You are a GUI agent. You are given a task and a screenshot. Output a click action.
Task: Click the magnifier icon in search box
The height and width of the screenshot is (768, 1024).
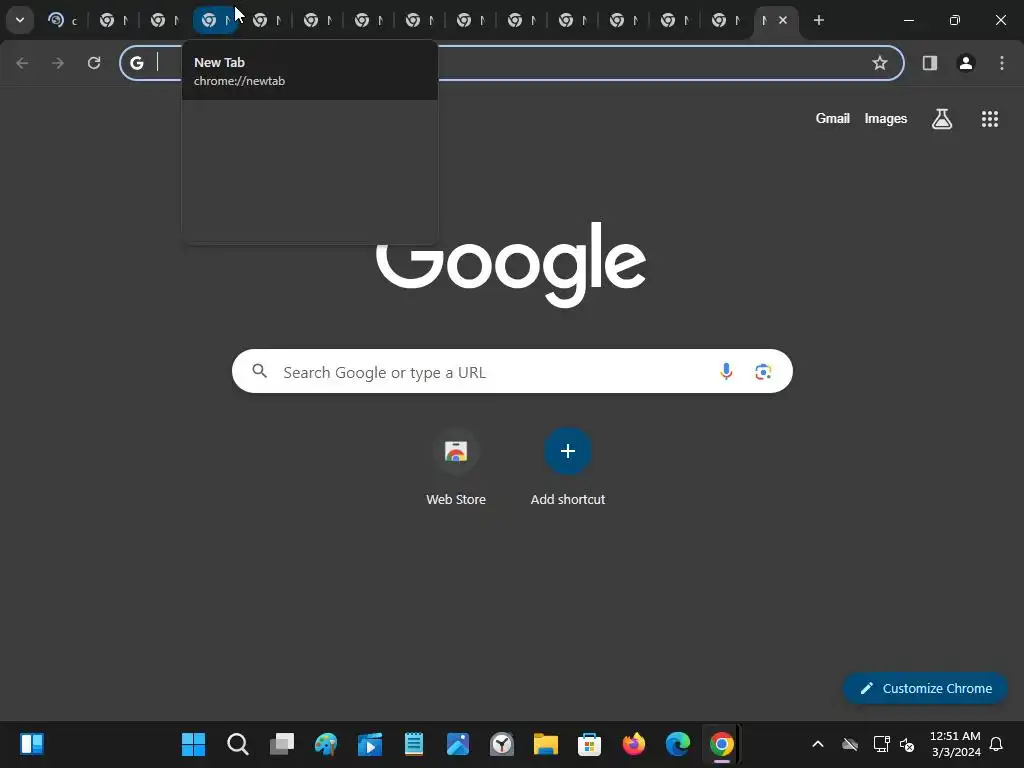(260, 372)
